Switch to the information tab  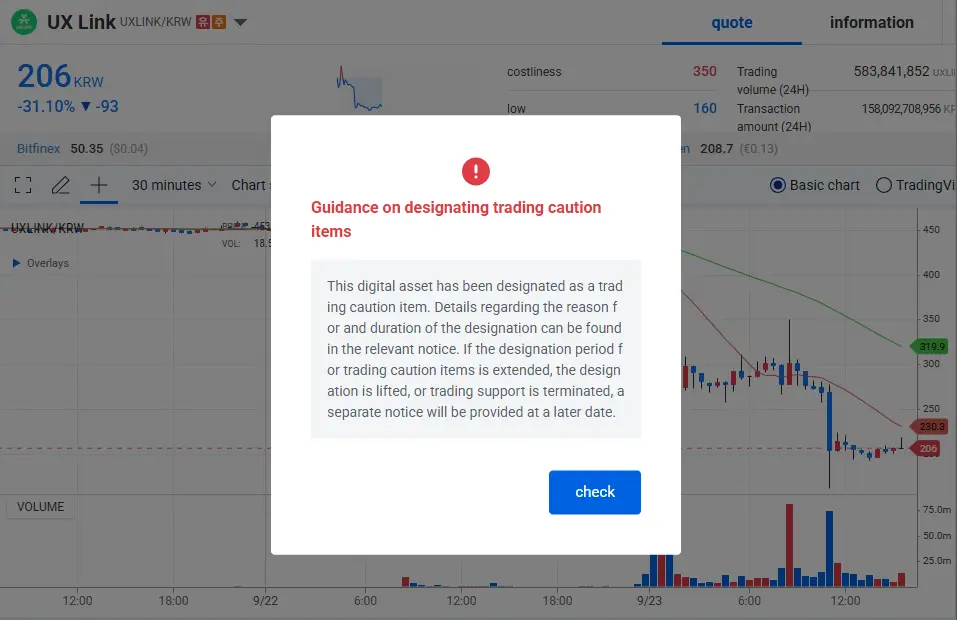(871, 23)
